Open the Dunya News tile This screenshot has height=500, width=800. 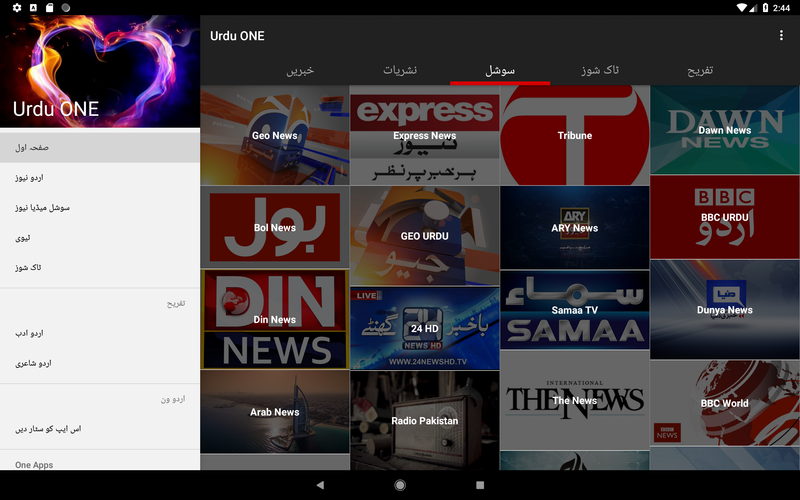(x=724, y=310)
